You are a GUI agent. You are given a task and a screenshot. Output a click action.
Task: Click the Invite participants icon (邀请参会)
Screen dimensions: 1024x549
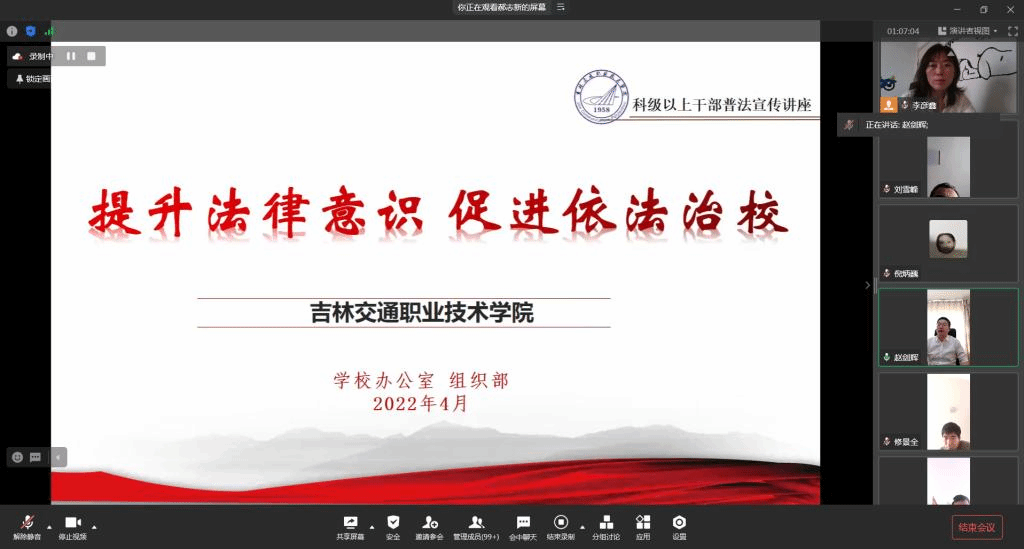click(x=429, y=527)
